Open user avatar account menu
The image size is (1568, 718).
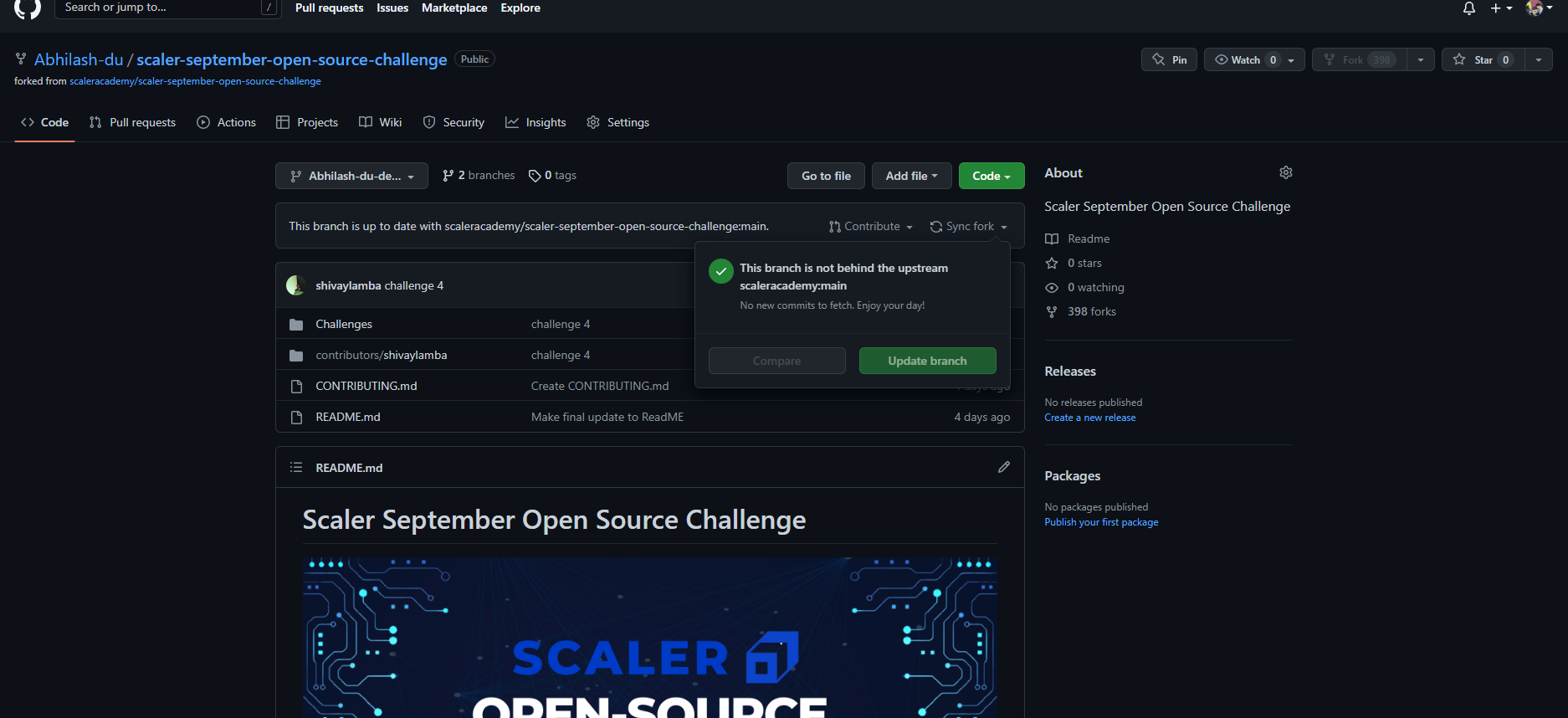pos(1540,8)
